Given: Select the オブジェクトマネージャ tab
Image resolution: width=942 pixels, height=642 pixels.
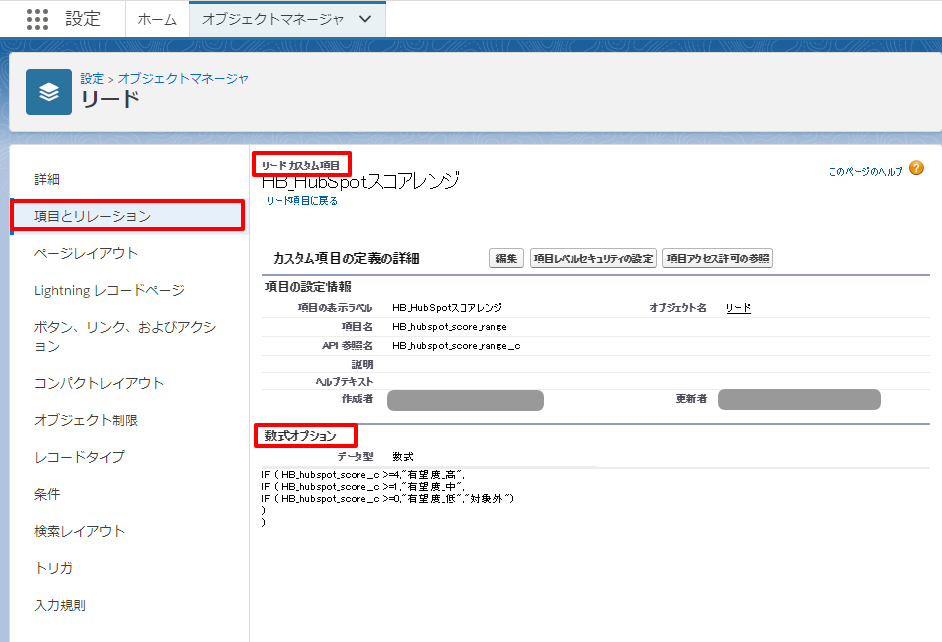Looking at the screenshot, I should [x=273, y=19].
